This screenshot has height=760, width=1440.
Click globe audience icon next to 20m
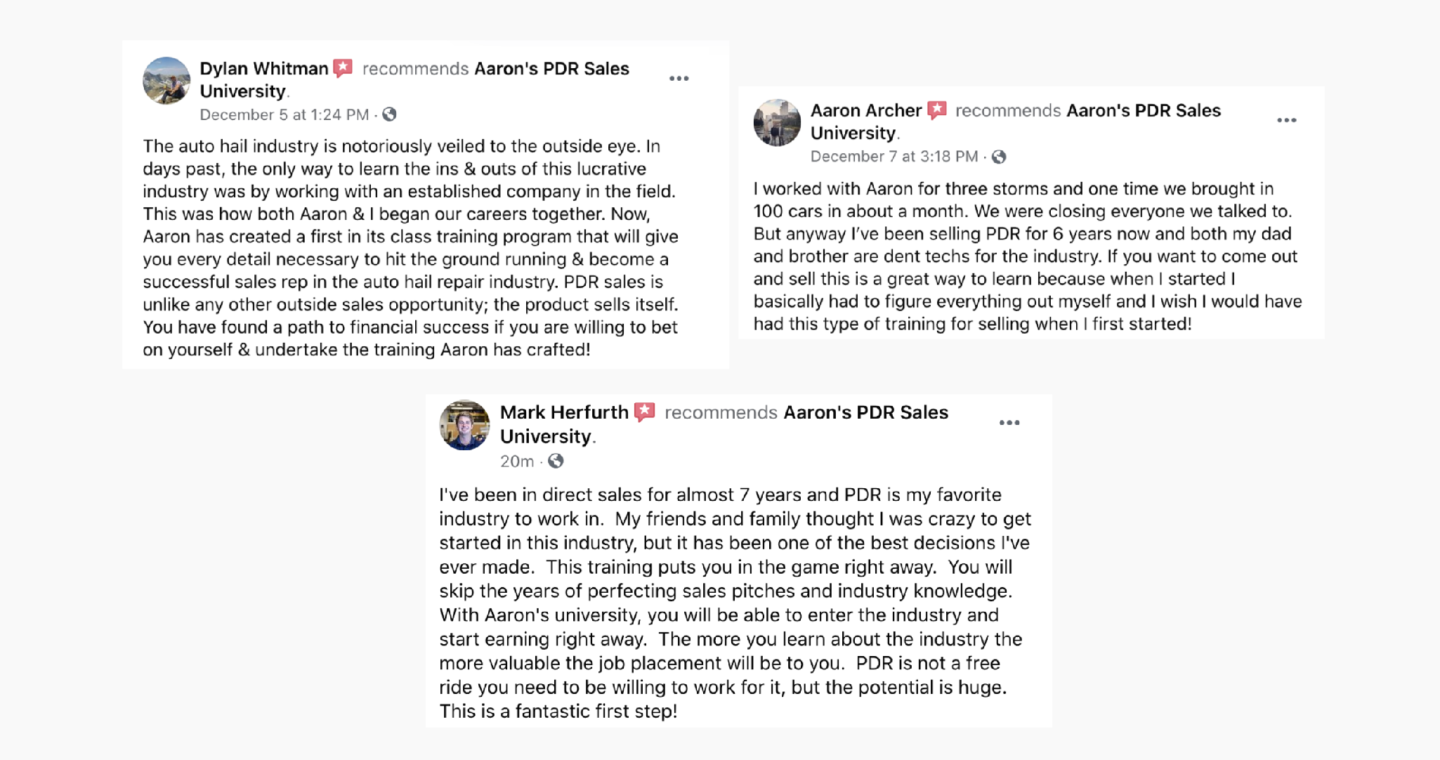click(556, 461)
